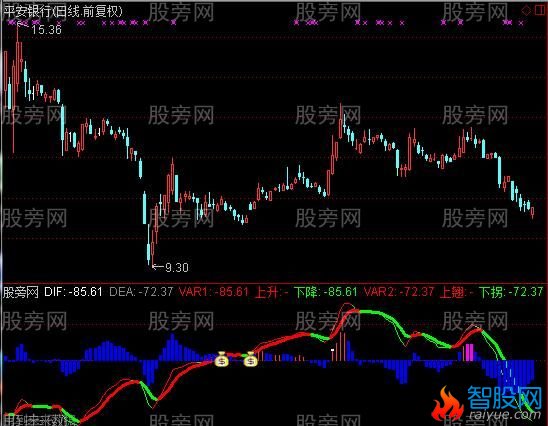Click the VAR2: -72.37 indicator value
The image size is (548, 426).
point(399,291)
